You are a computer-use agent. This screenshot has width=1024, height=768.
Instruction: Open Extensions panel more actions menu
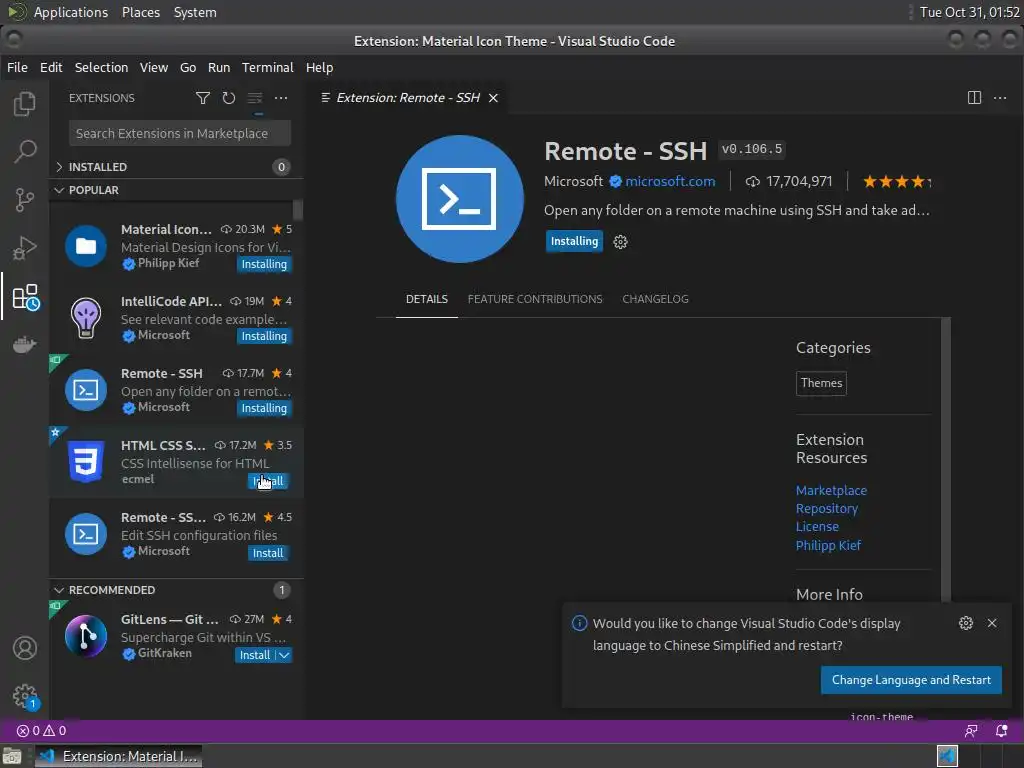point(281,98)
